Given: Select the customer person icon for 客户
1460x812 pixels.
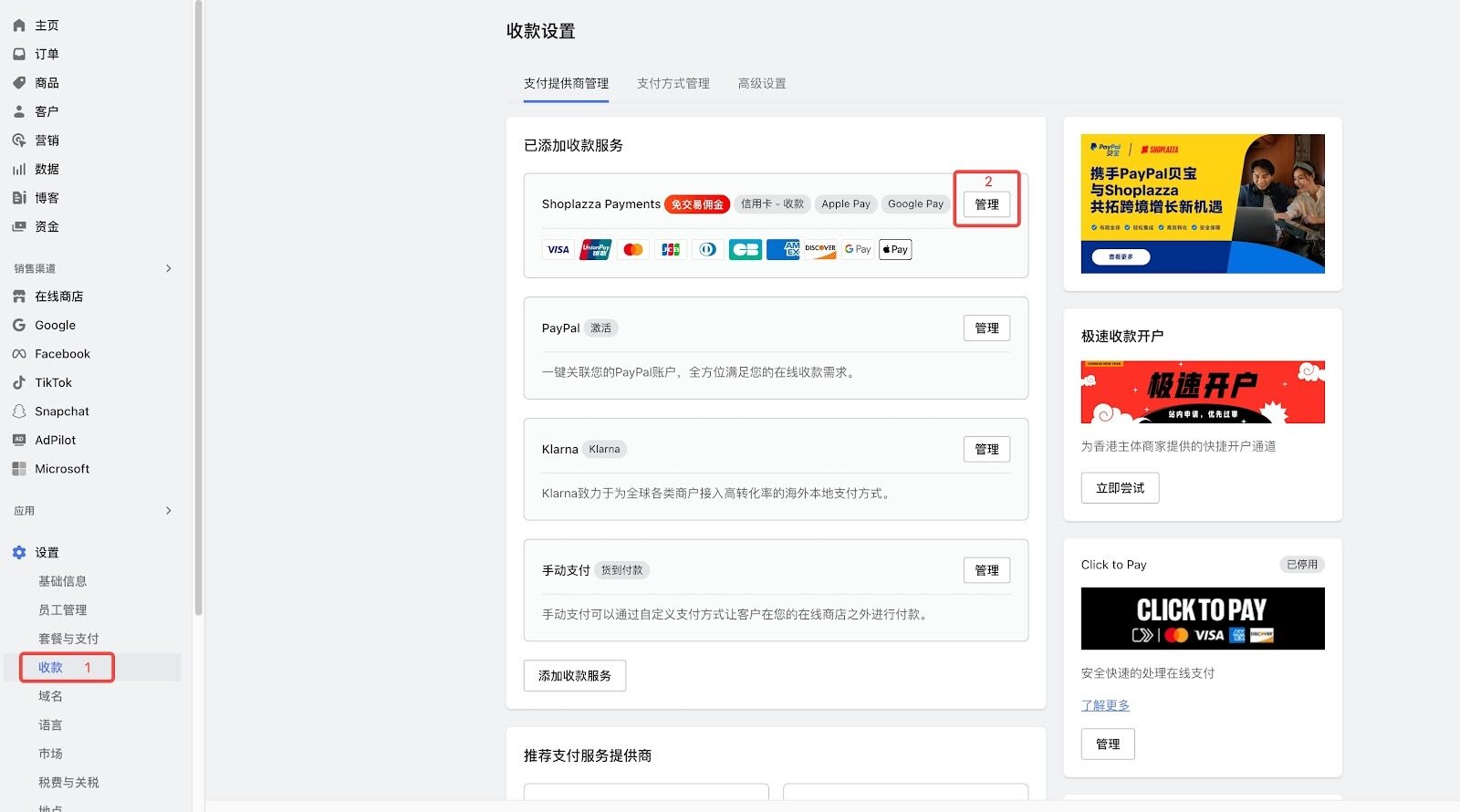Looking at the screenshot, I should click(x=19, y=111).
